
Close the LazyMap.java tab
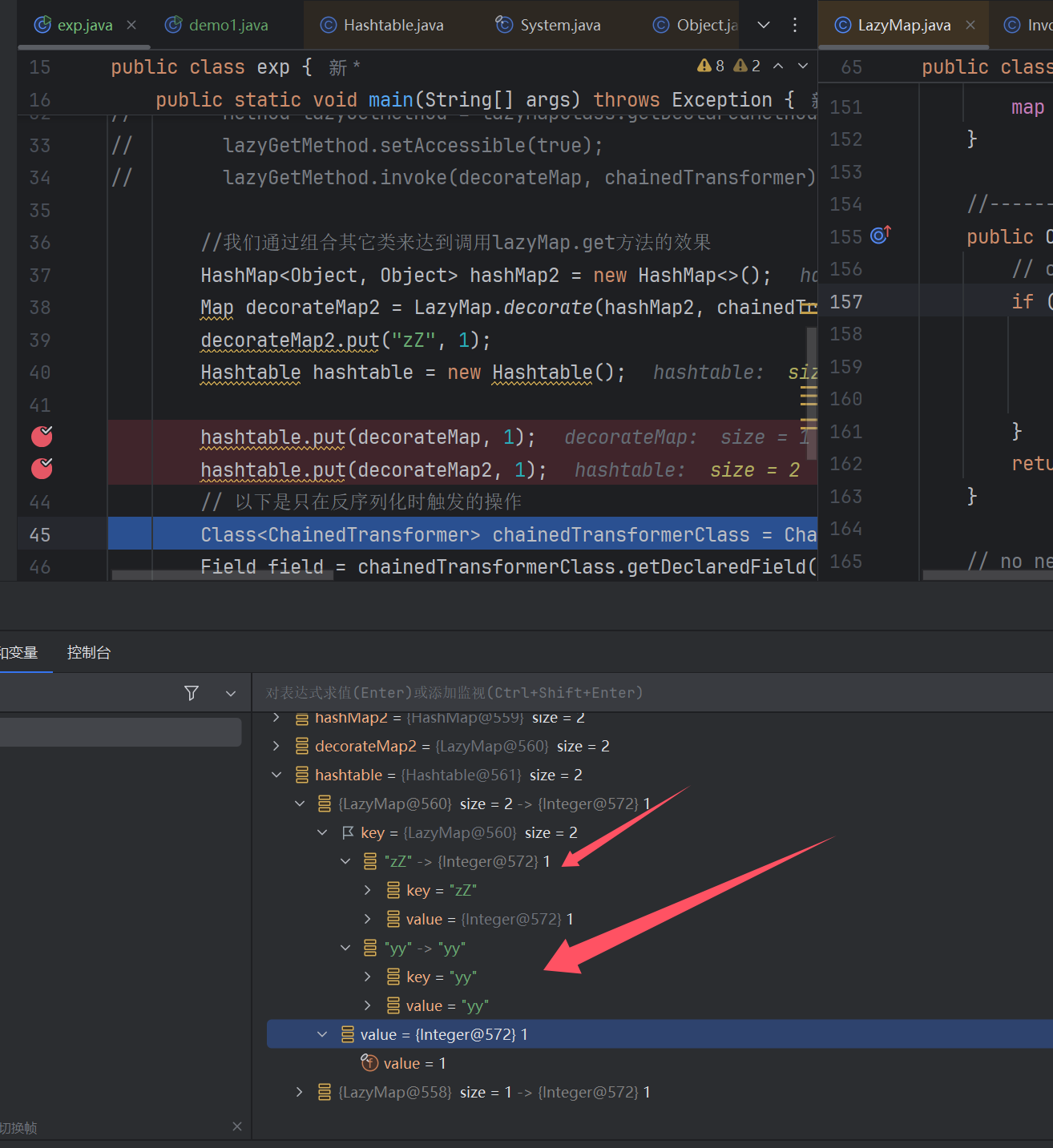970,26
